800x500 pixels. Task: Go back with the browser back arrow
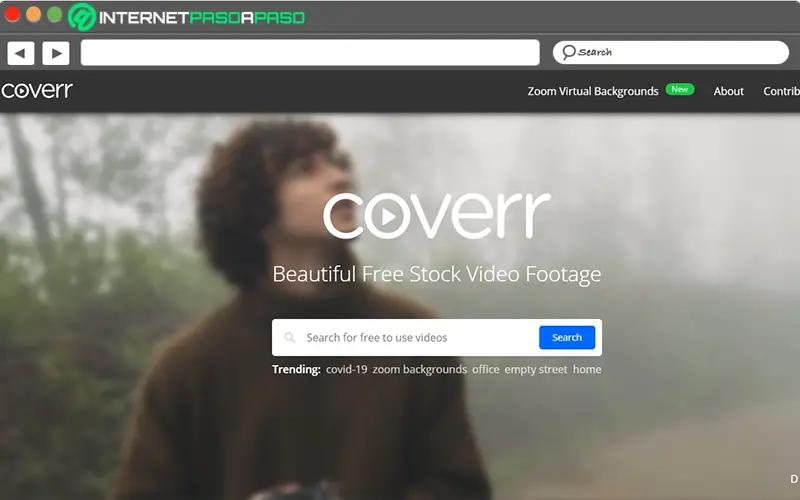pos(21,53)
